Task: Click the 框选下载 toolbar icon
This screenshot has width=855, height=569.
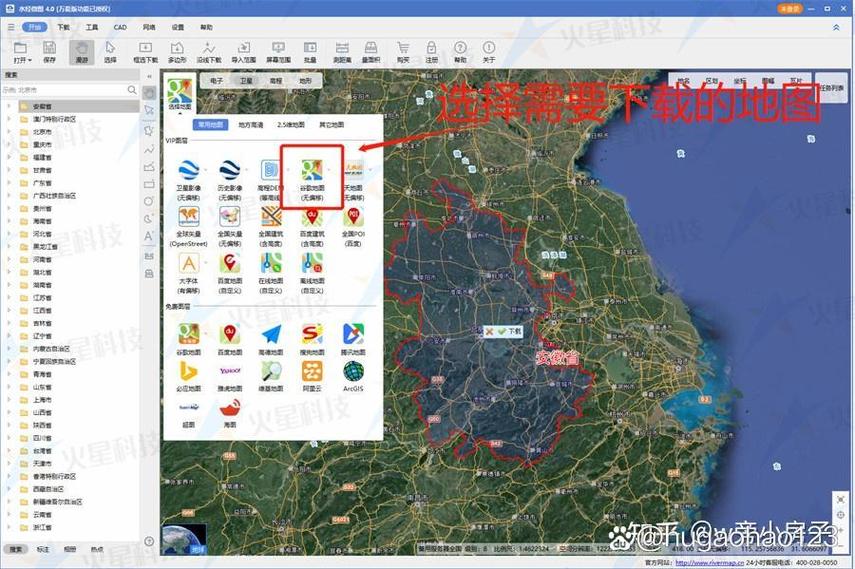Action: 146,52
